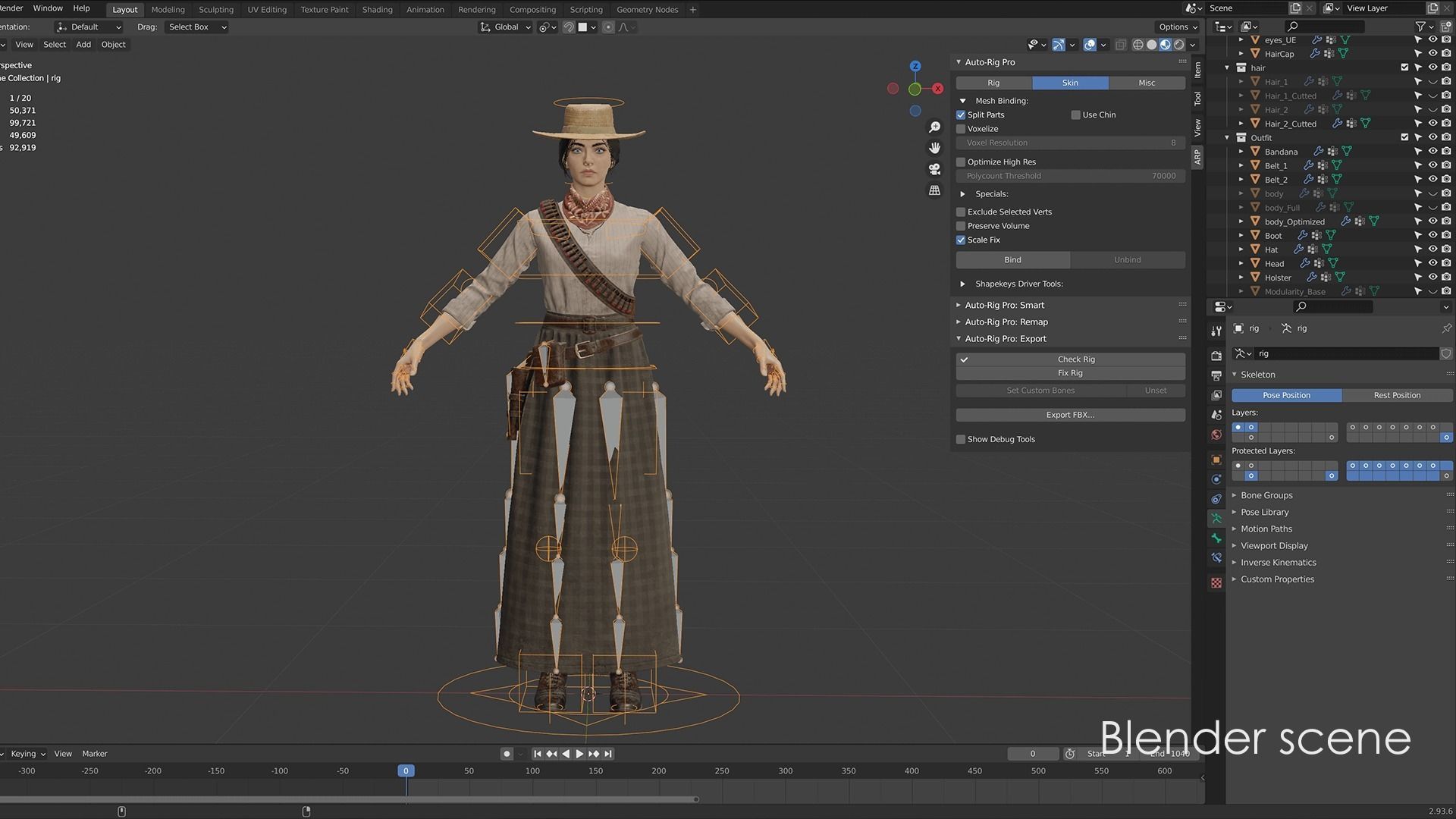This screenshot has height=819, width=1456.
Task: Open Armature Object Data properties icon
Action: click(x=1216, y=519)
